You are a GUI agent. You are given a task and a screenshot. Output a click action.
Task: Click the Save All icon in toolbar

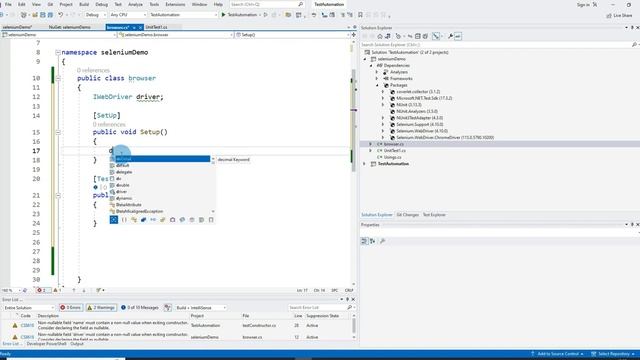[50, 15]
